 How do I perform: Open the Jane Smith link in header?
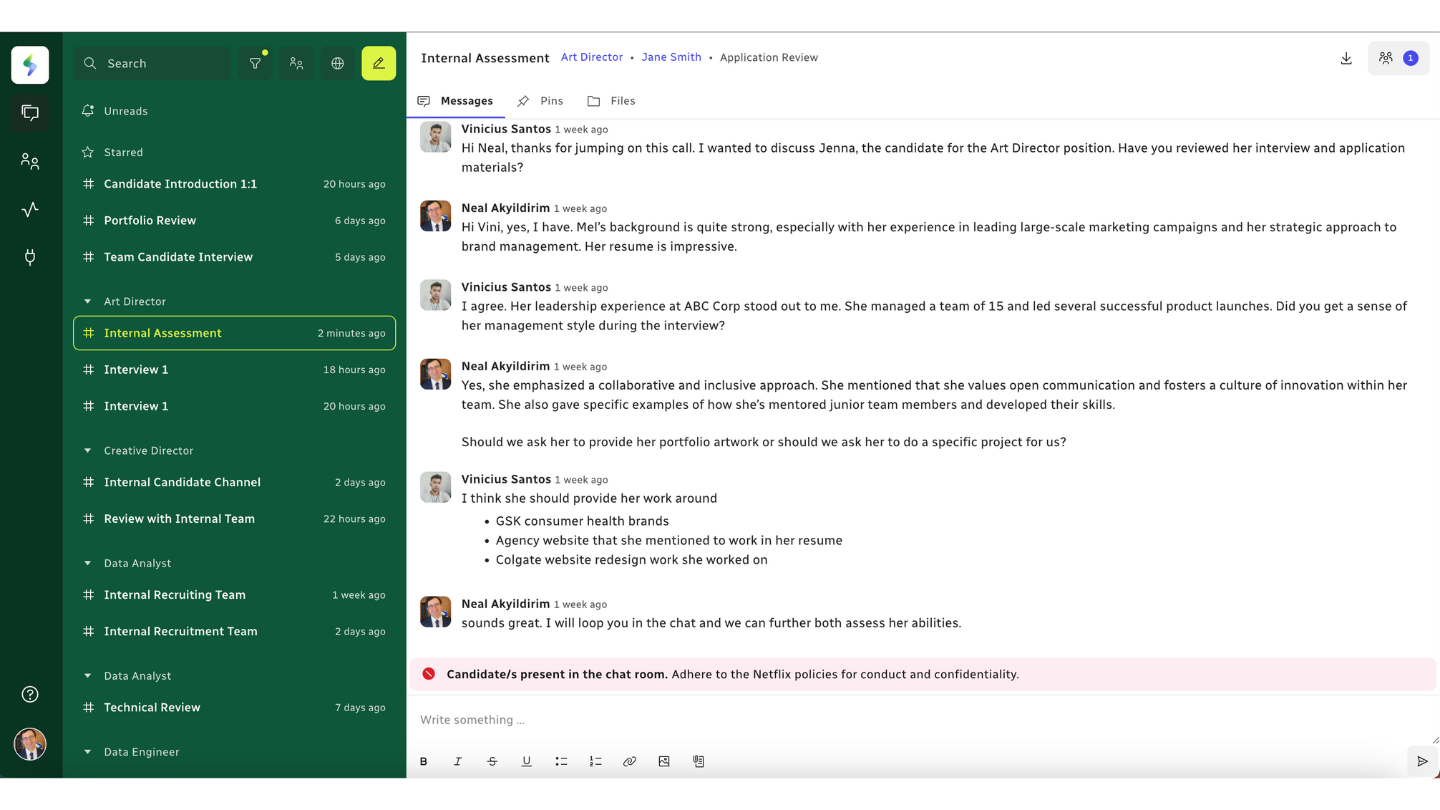(x=671, y=58)
